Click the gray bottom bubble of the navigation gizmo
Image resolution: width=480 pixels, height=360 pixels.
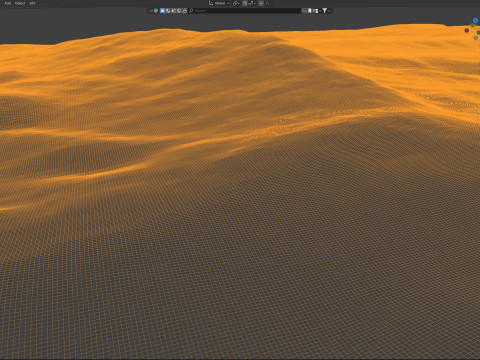click(476, 38)
